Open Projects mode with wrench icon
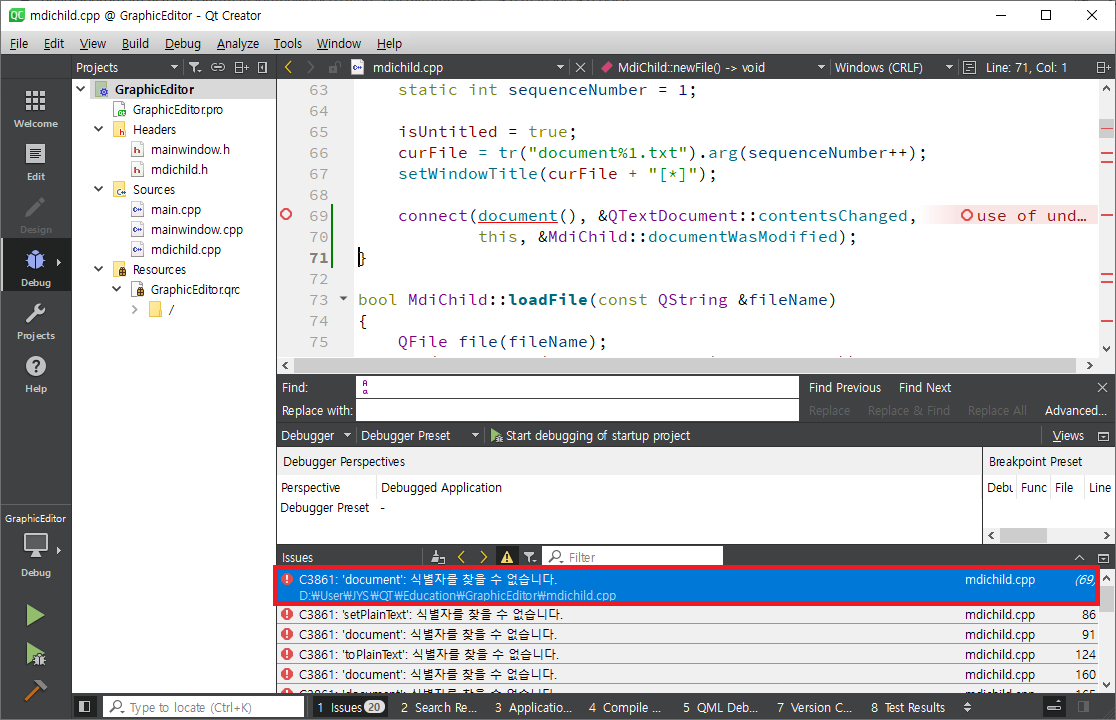 [x=36, y=321]
